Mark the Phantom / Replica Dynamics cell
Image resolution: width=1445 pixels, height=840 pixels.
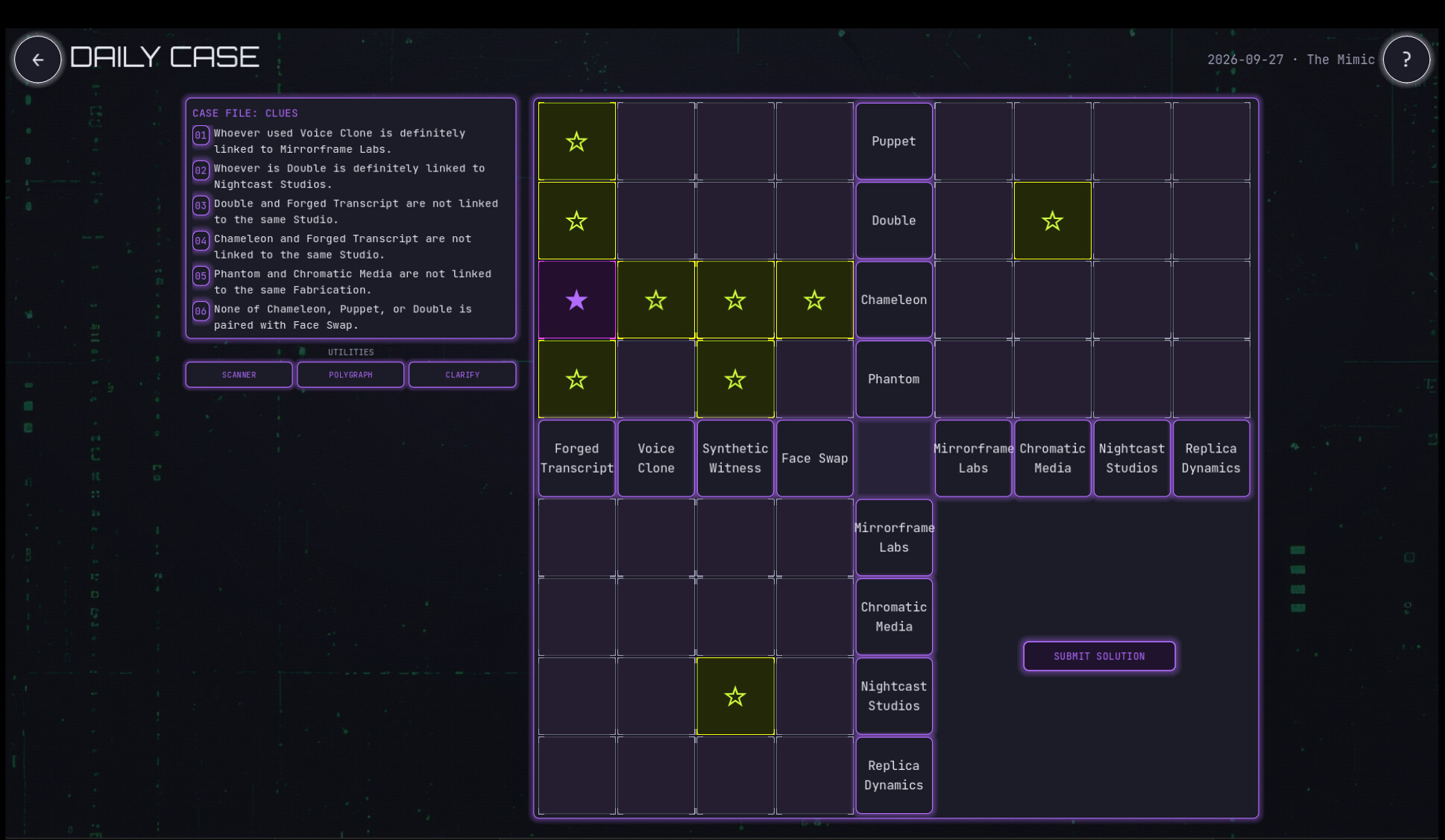[1211, 379]
